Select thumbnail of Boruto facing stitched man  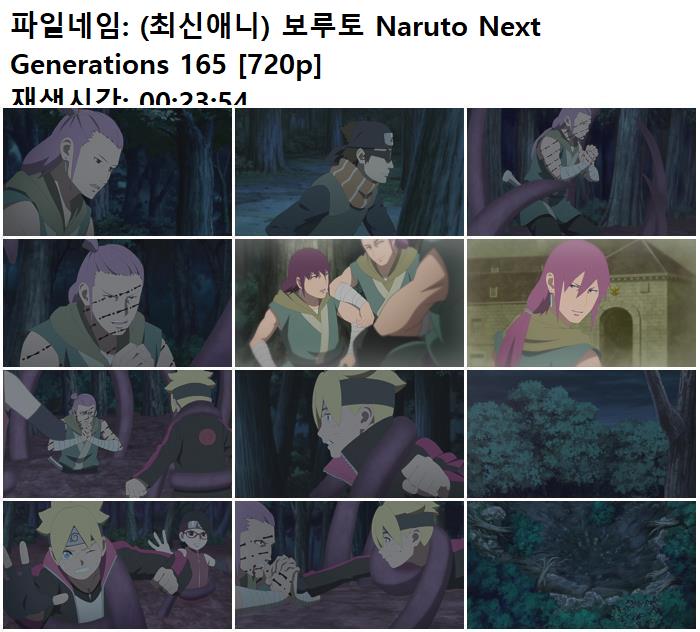[x=350, y=565]
